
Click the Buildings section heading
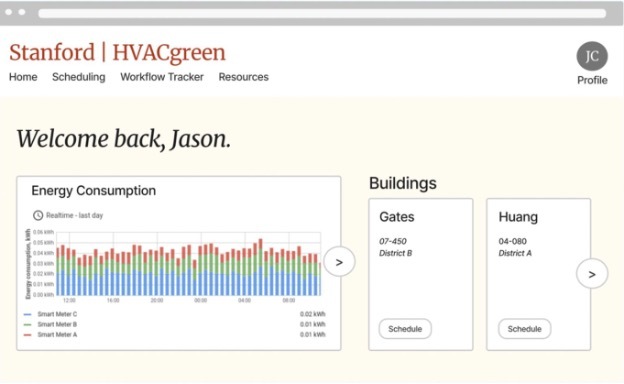click(x=403, y=183)
